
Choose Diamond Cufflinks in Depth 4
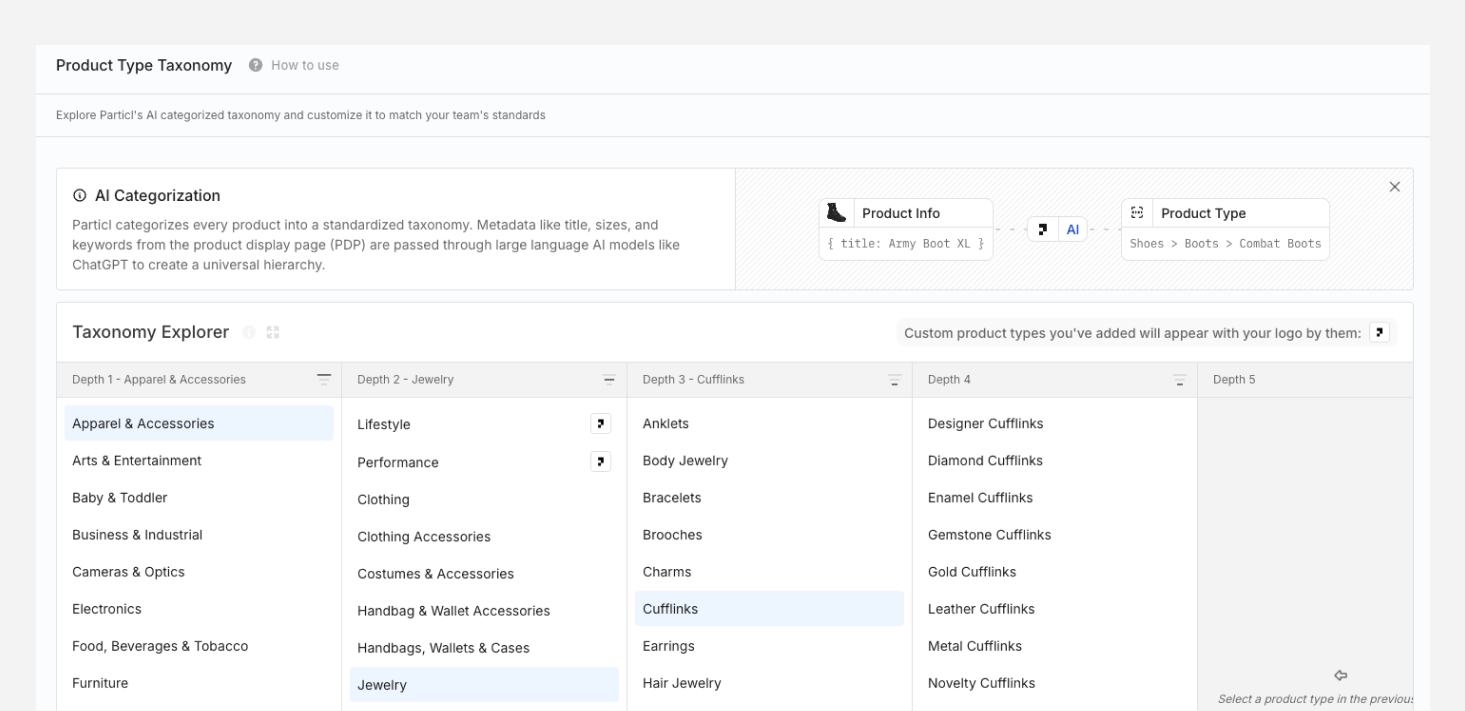[985, 461]
